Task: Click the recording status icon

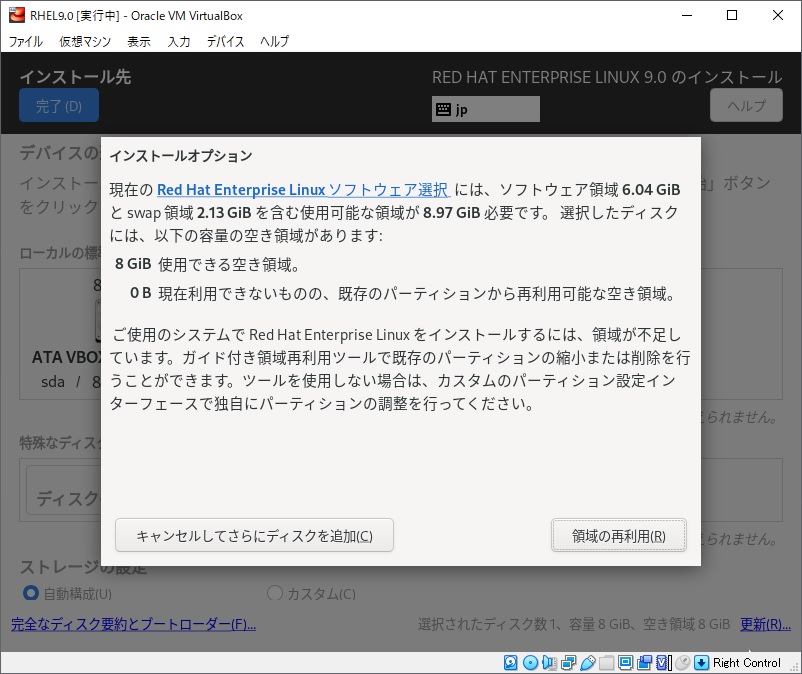Action: point(644,663)
